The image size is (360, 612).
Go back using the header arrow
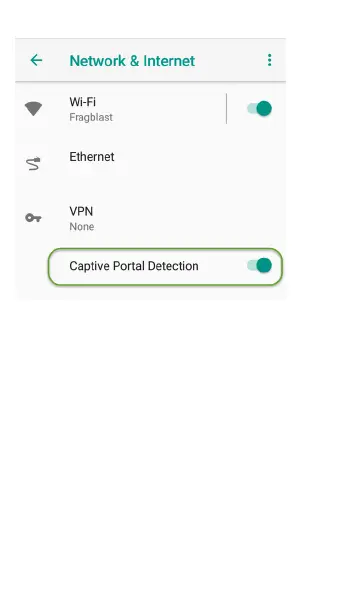coord(36,60)
